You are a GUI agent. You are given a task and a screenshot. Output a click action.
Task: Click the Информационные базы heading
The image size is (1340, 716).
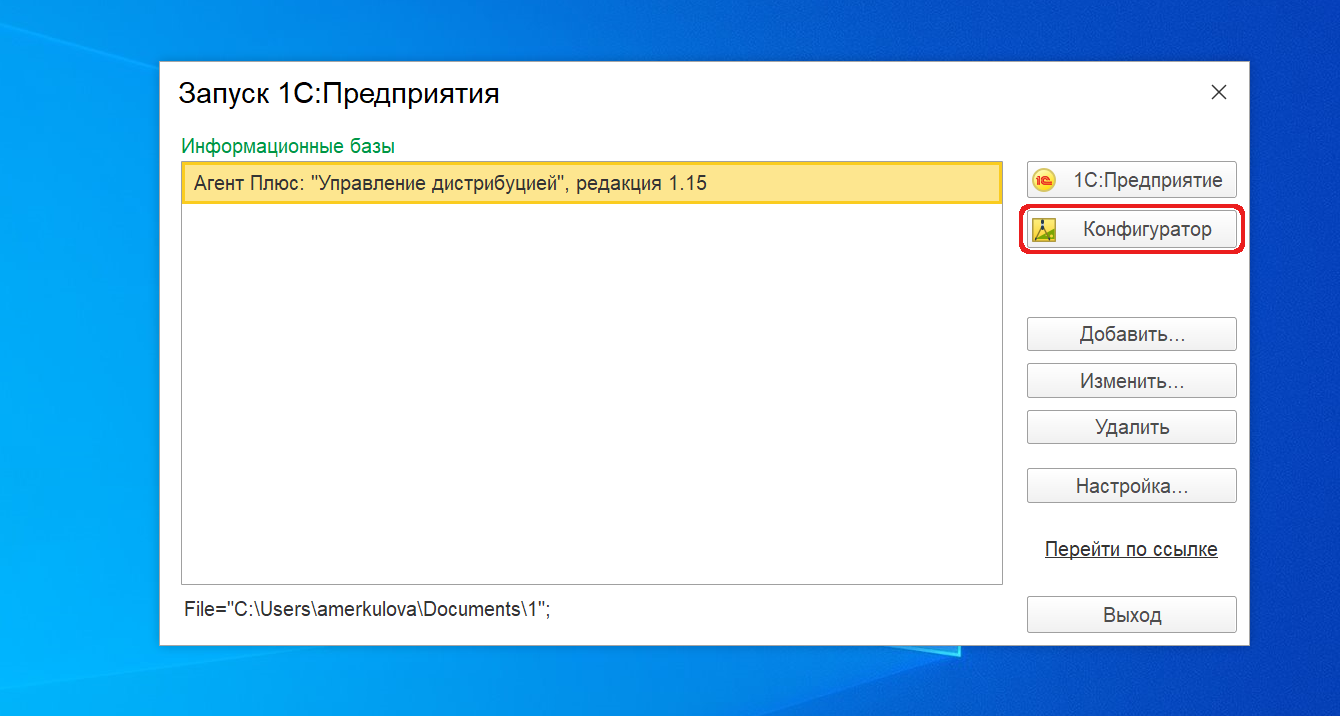pos(288,146)
